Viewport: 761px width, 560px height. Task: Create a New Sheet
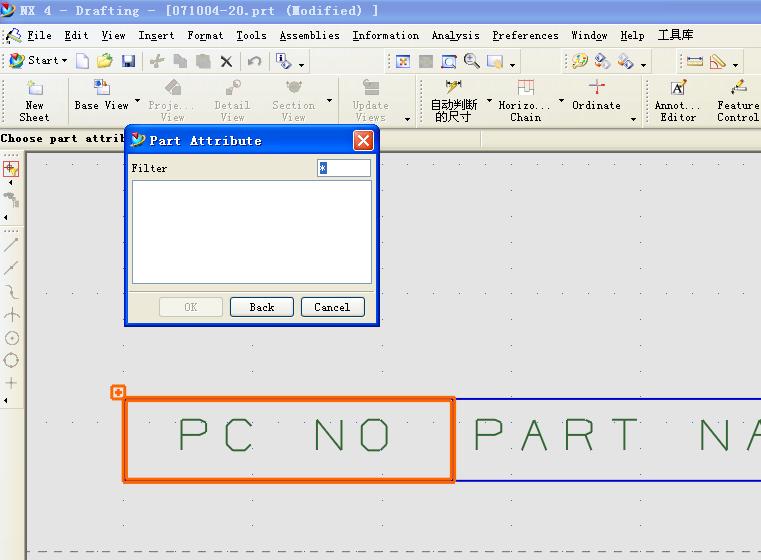click(34, 101)
